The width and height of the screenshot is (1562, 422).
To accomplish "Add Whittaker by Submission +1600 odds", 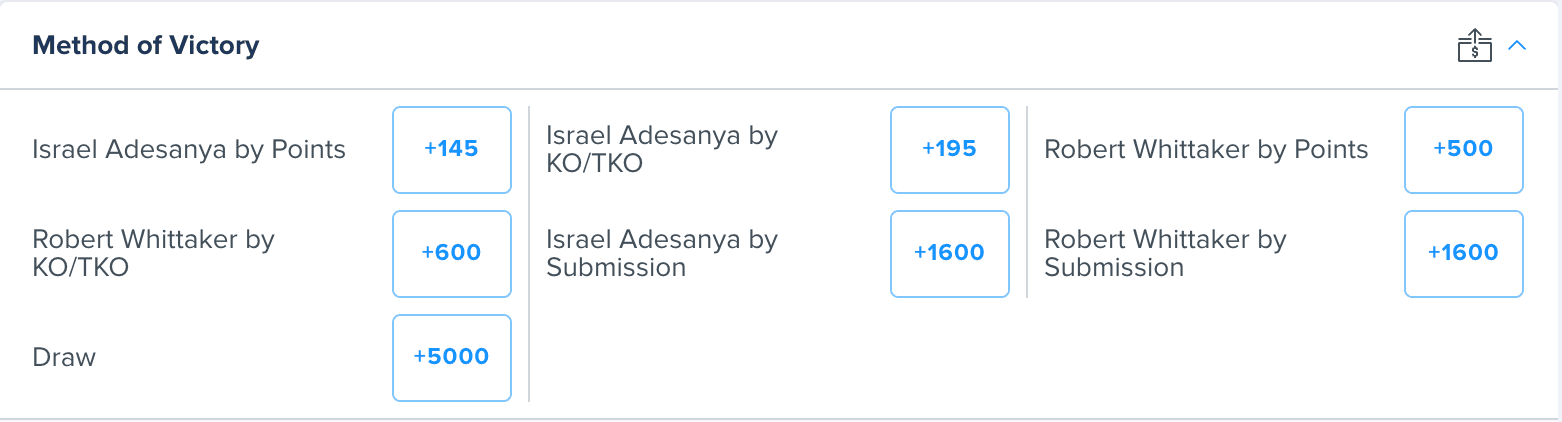I will [1464, 254].
